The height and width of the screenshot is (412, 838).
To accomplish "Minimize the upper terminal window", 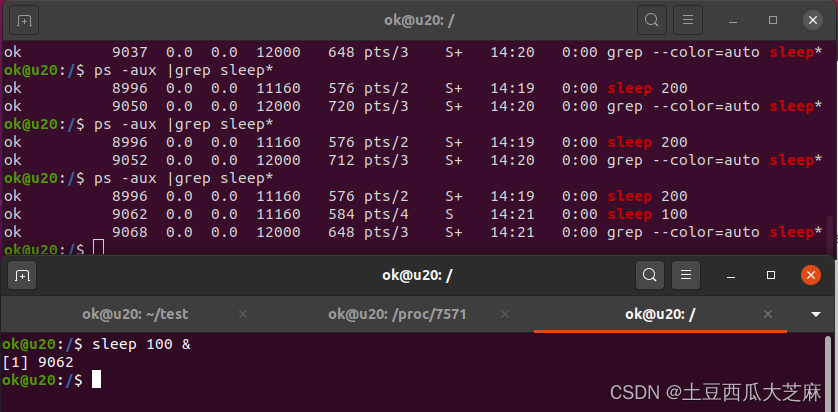I will pos(733,21).
